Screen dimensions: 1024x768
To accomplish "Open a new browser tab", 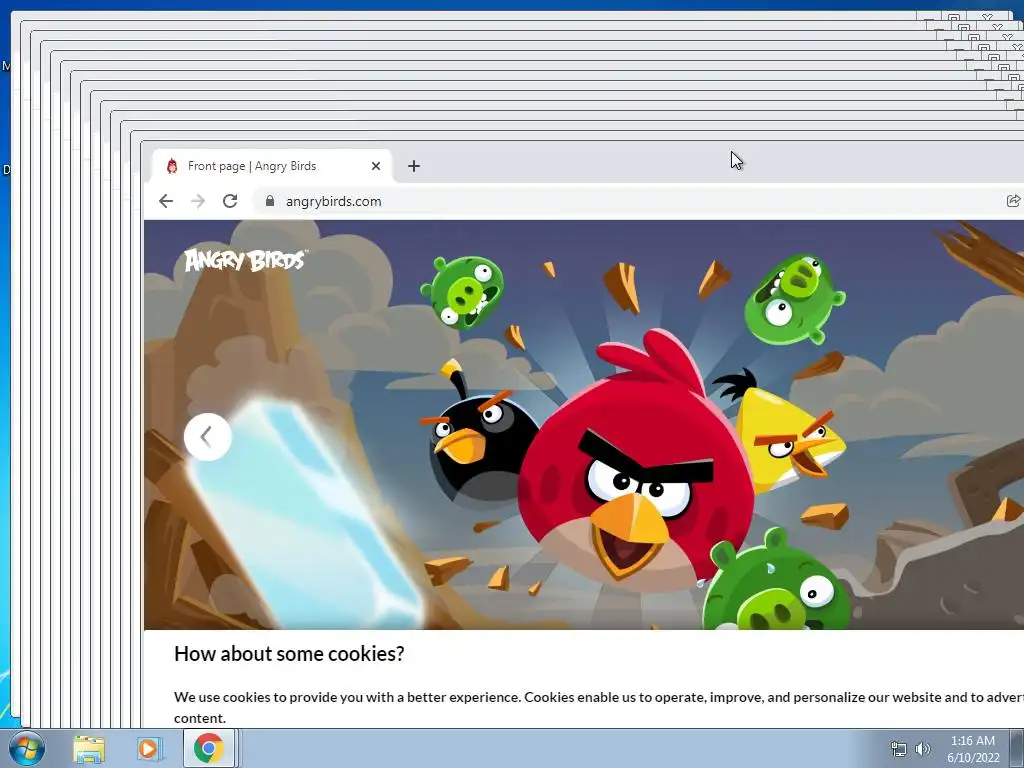I will point(413,166).
